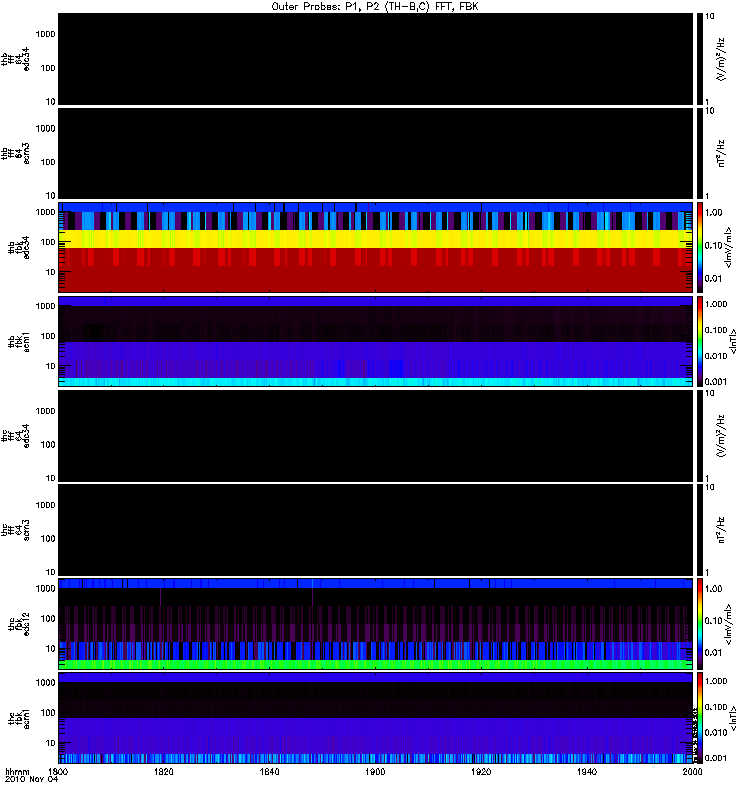Click the "1.000" value on thc fbk scm1 color bar
This screenshot has height=800, width=750.
click(716, 681)
